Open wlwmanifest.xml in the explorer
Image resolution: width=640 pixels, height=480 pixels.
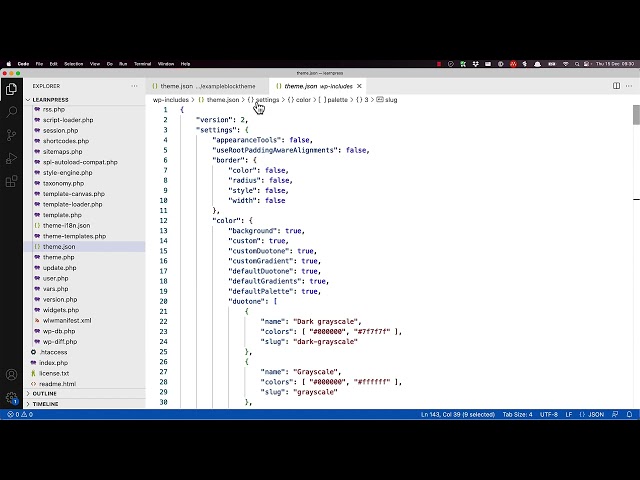pyautogui.click(x=67, y=320)
